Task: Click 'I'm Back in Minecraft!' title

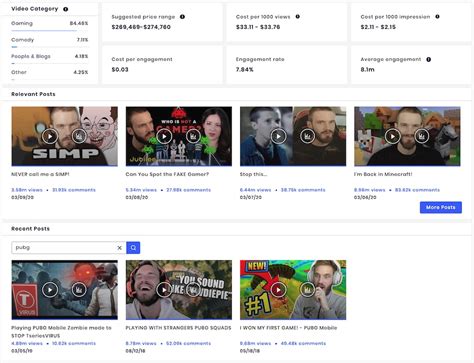Action: coord(383,174)
